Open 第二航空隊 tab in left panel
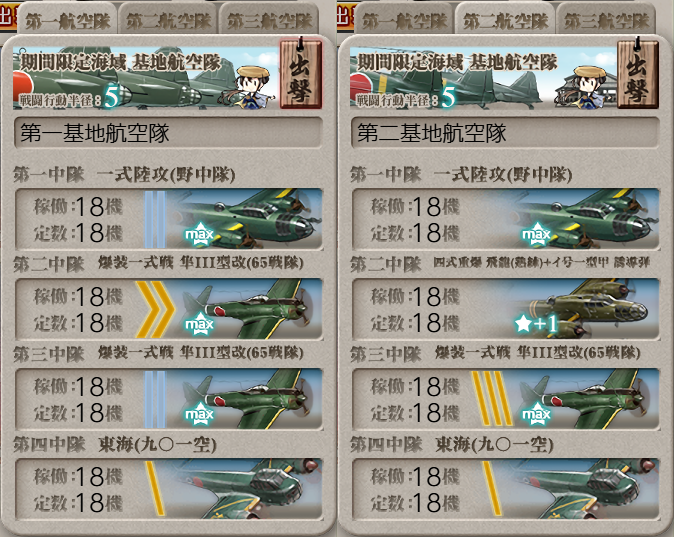The width and height of the screenshot is (674, 537). [x=168, y=20]
